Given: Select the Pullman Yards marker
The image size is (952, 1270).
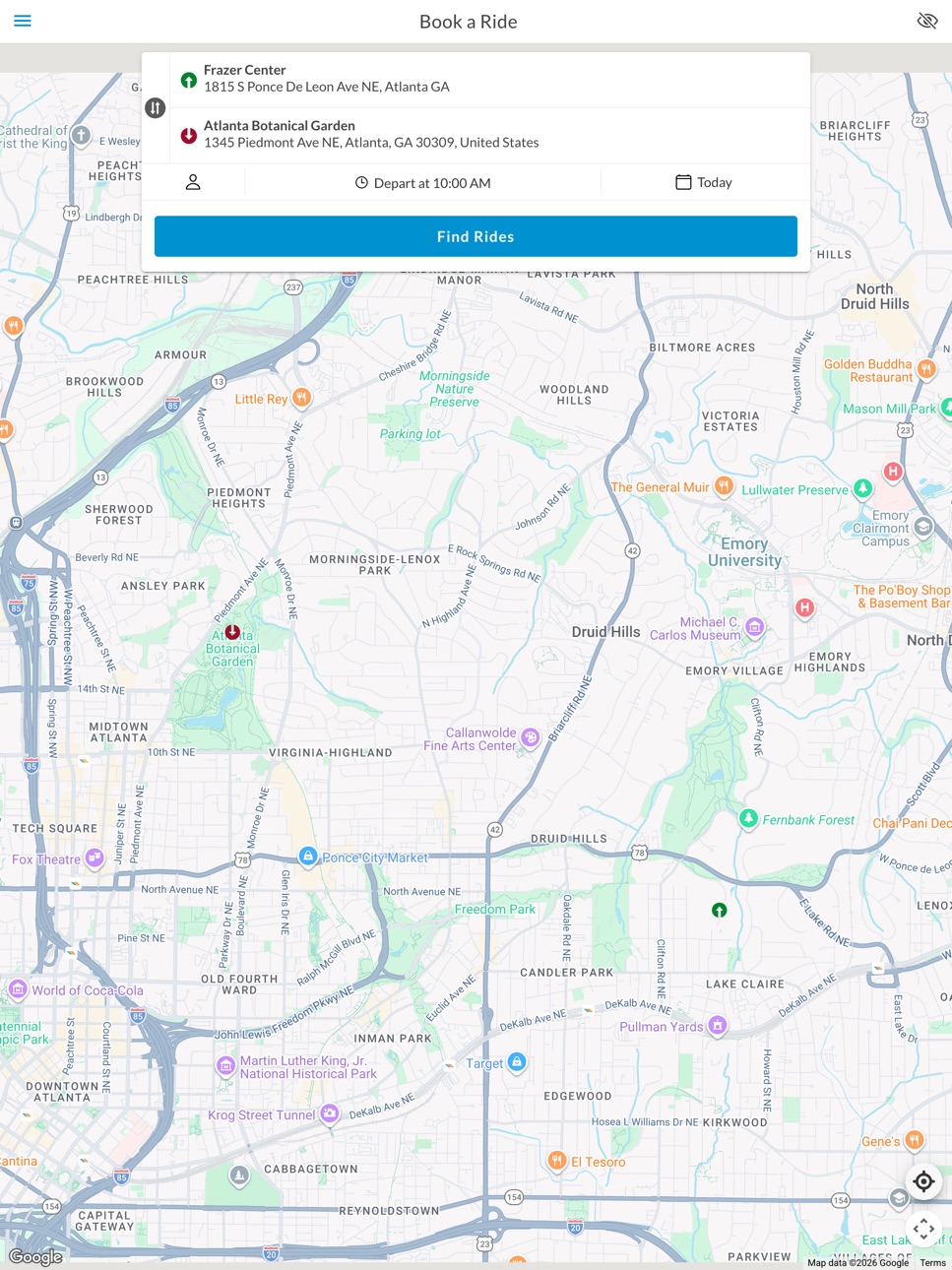Looking at the screenshot, I should click(718, 1026).
